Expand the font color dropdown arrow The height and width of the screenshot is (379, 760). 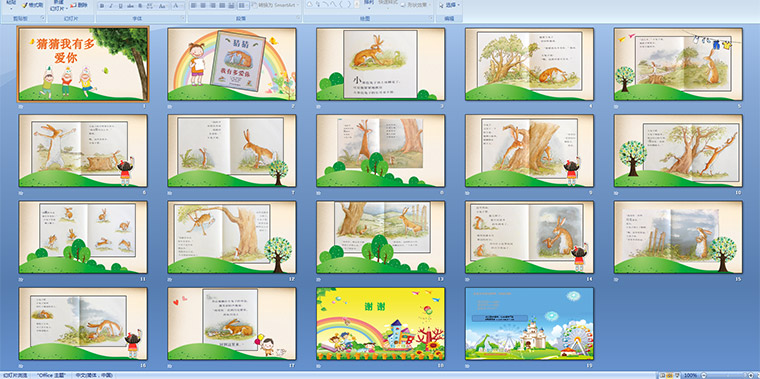[x=182, y=6]
